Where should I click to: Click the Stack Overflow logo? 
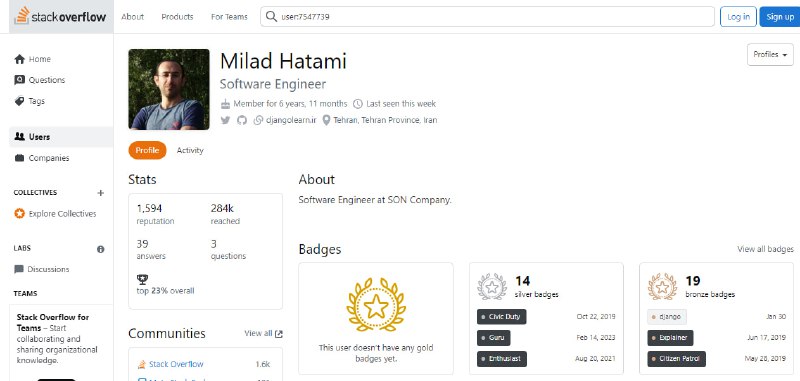(61, 16)
